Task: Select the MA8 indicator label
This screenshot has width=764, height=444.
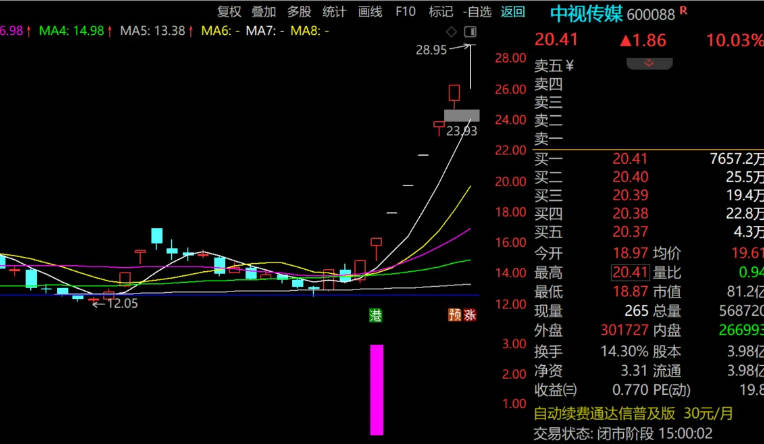Action: coord(309,31)
